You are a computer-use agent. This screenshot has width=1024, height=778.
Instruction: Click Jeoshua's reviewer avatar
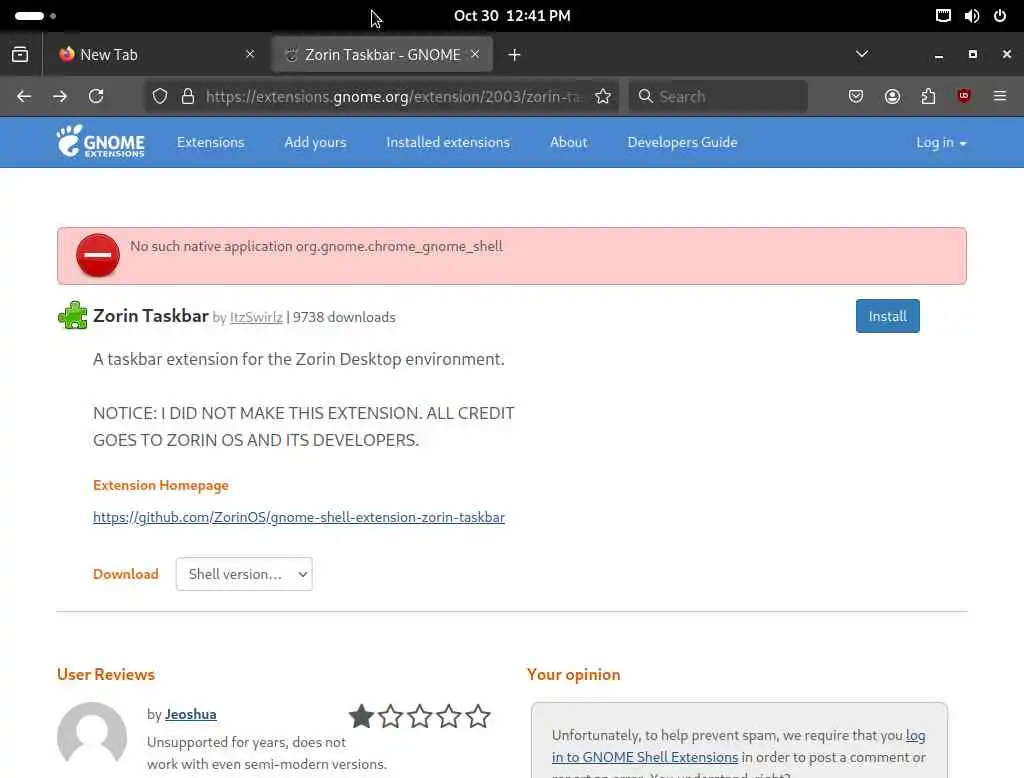[x=92, y=735]
